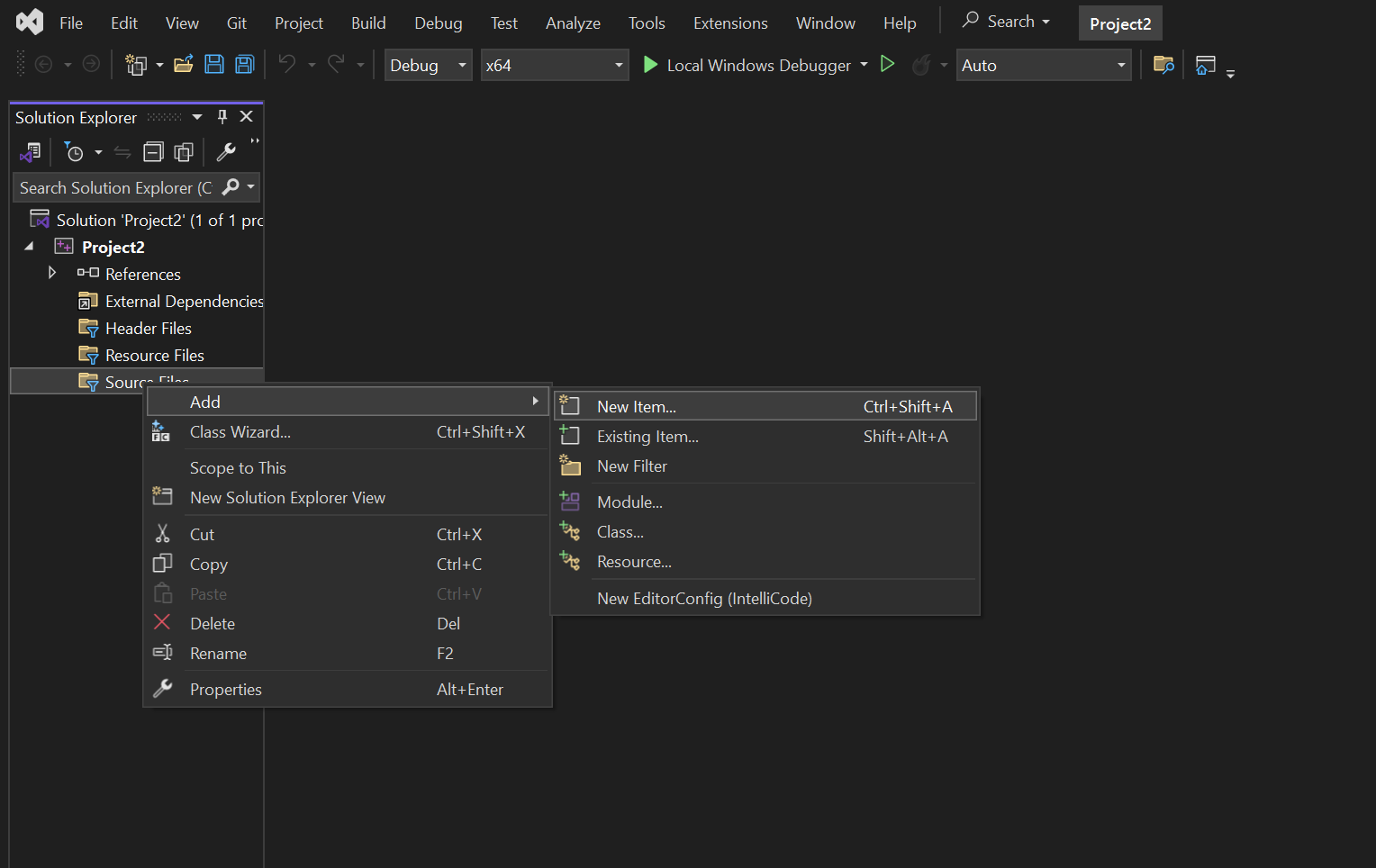This screenshot has width=1376, height=868.
Task: Select Scope to This
Action: tap(348, 467)
